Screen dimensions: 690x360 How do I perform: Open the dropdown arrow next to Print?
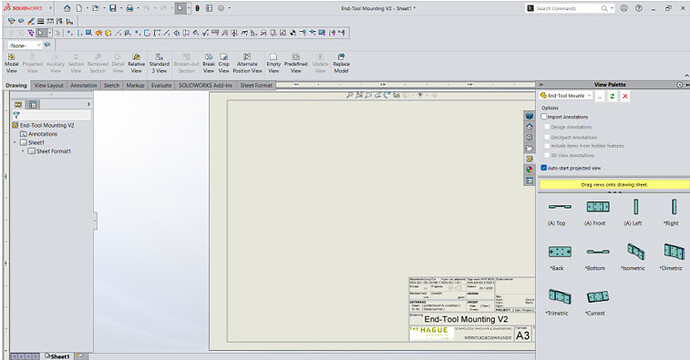(138, 8)
